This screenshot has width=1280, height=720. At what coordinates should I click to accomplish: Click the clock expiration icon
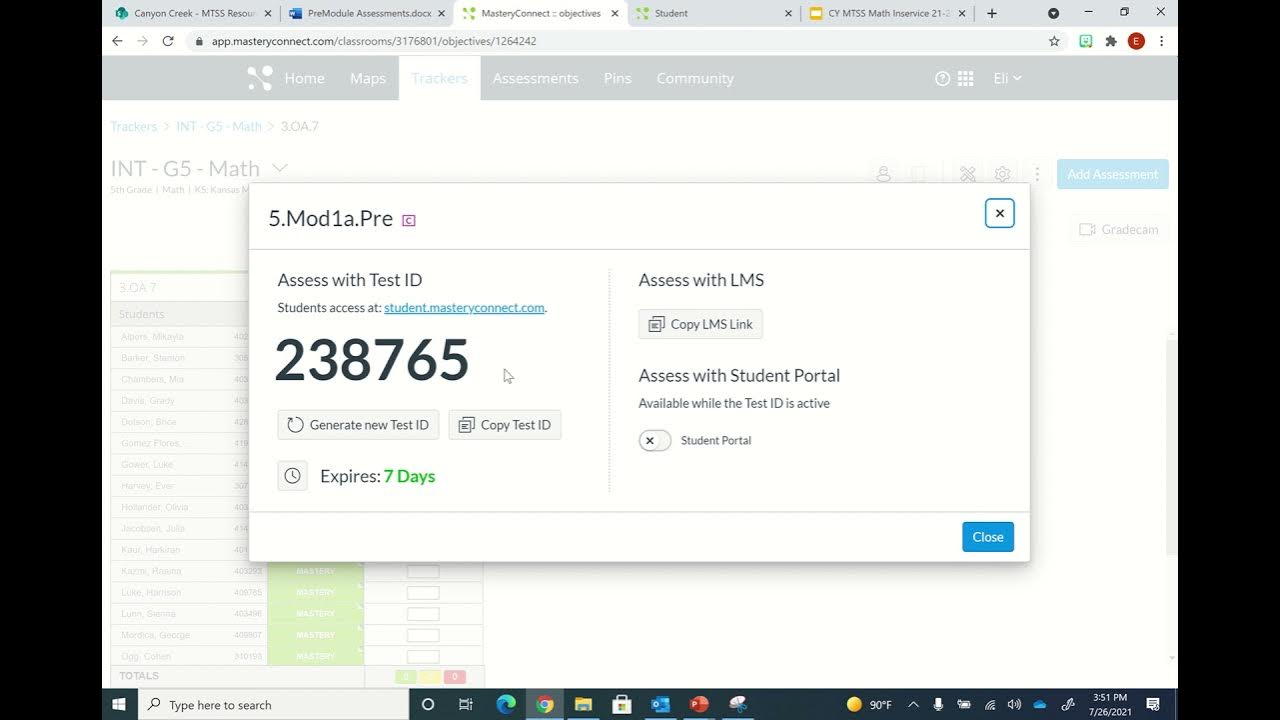tap(292, 476)
